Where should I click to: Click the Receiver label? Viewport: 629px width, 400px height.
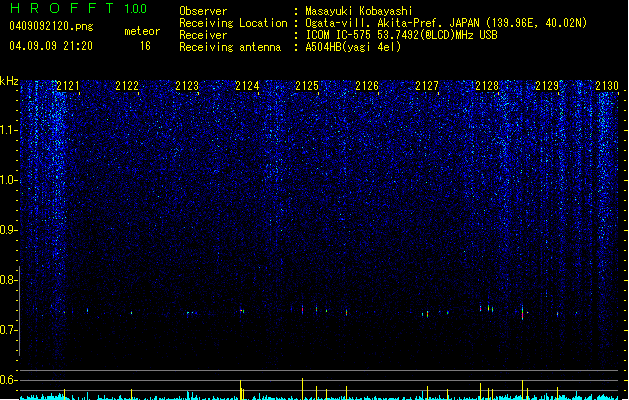[203, 35]
